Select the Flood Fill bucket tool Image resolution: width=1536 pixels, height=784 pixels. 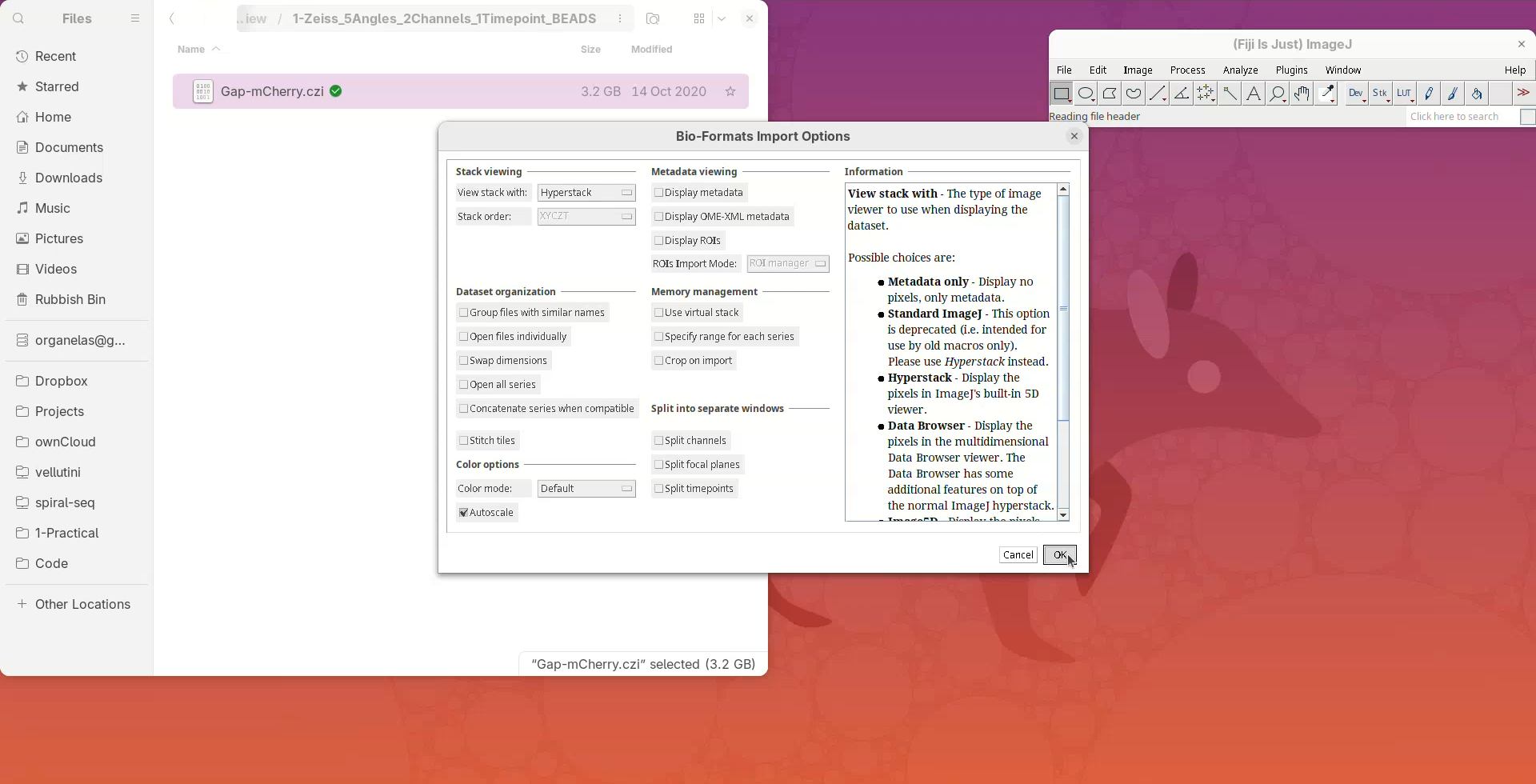[x=1477, y=94]
